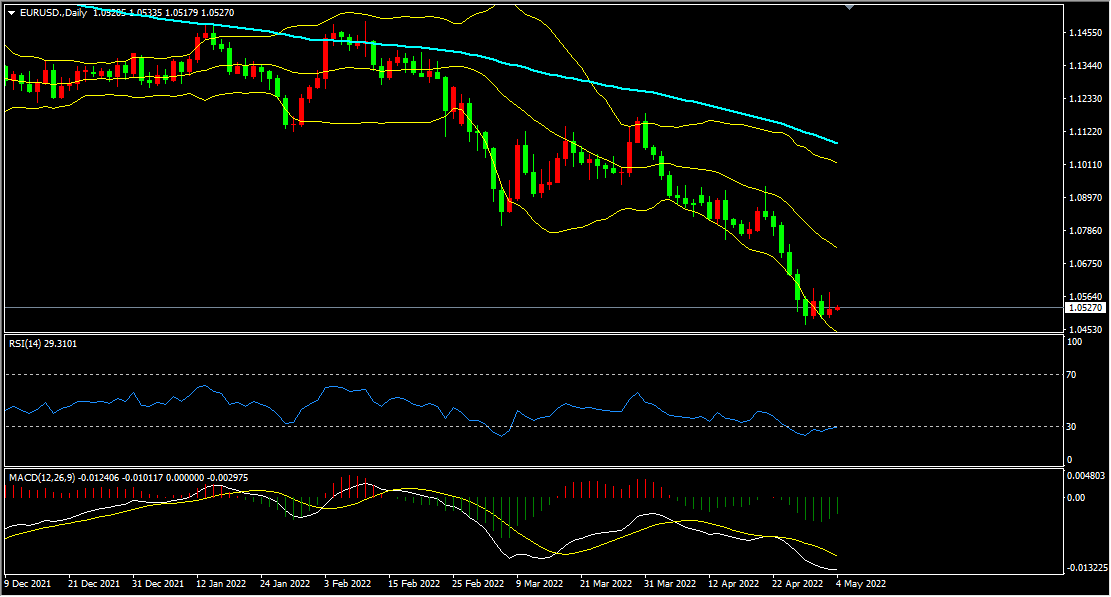1111x597 pixels.
Task: Click the chart shift triangle marker at the top
Action: coord(850,7)
